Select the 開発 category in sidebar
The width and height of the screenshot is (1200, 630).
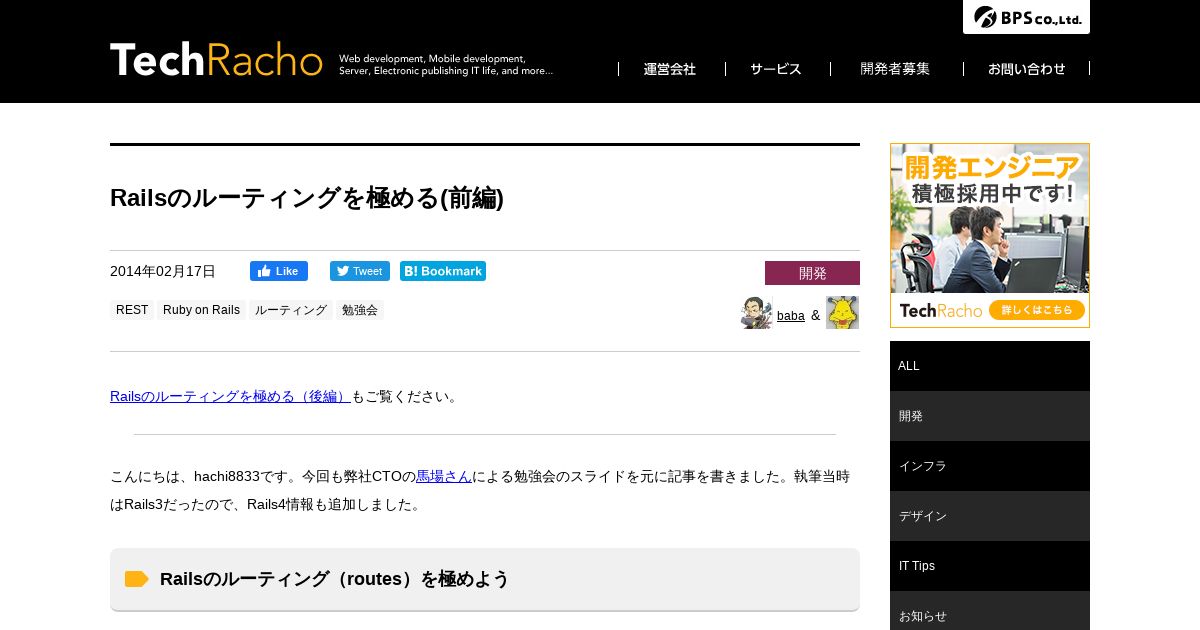click(990, 416)
